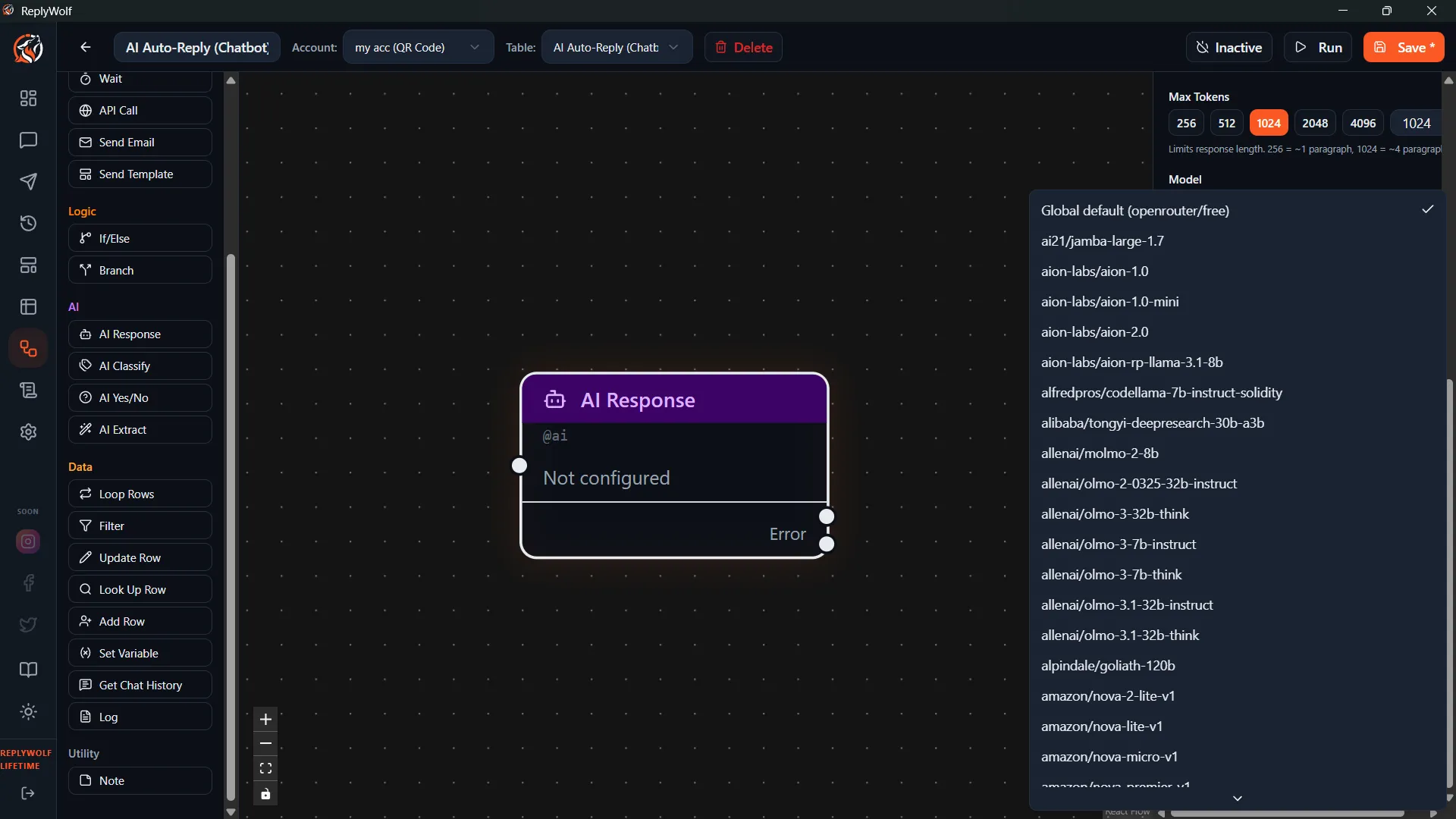Select 4096 max tokens preset
The width and height of the screenshot is (1456, 819).
pyautogui.click(x=1363, y=123)
